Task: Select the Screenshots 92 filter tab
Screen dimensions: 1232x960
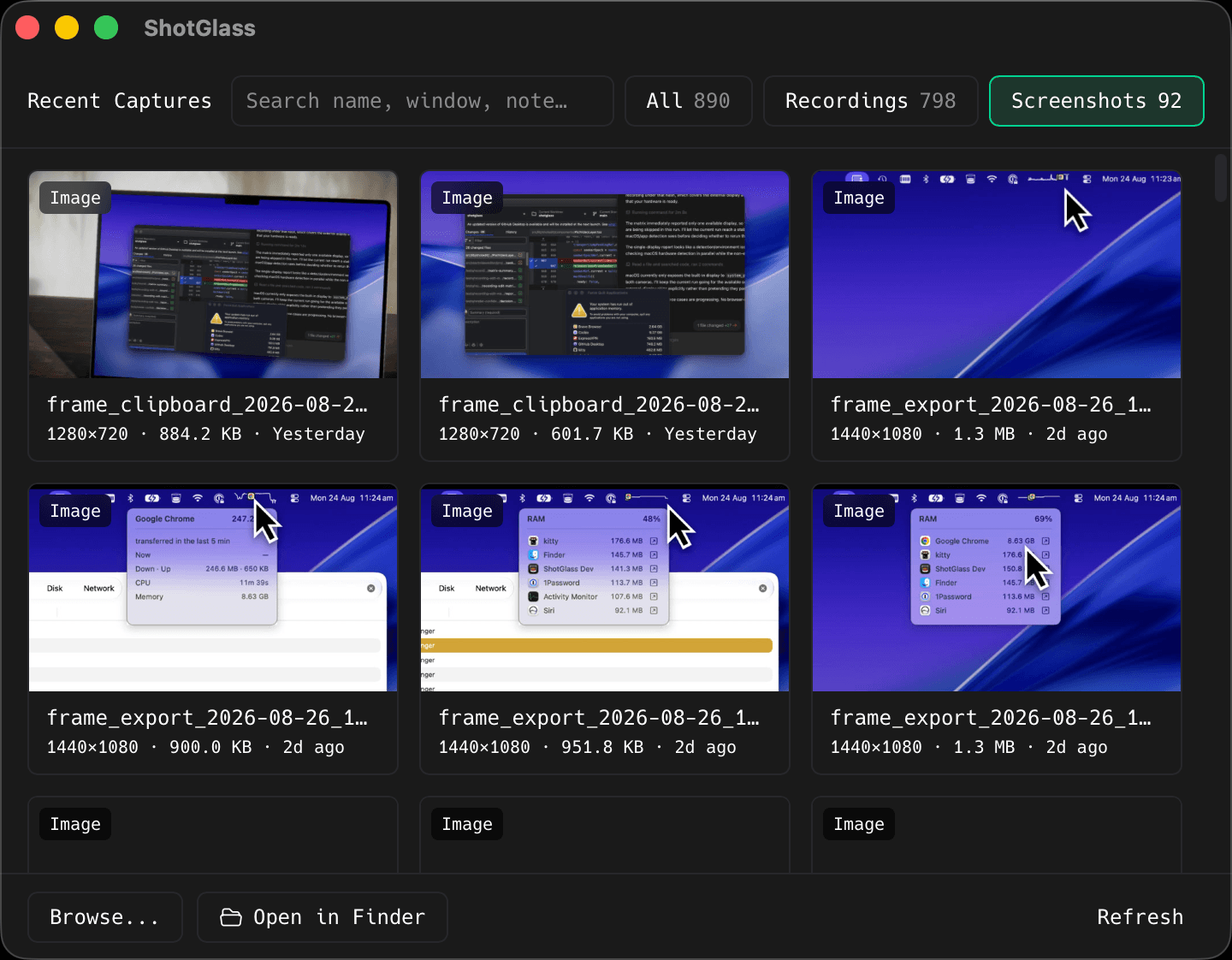Action: coord(1097,101)
